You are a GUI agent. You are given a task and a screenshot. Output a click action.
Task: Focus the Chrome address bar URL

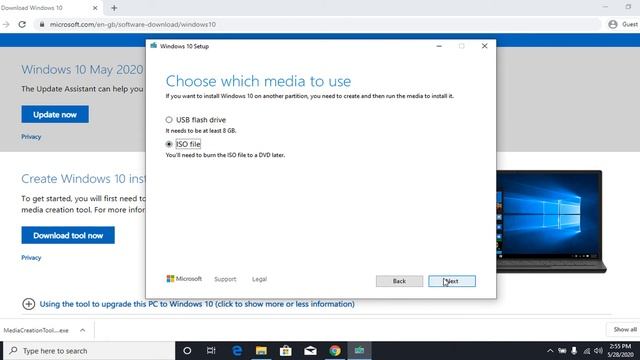pyautogui.click(x=133, y=24)
